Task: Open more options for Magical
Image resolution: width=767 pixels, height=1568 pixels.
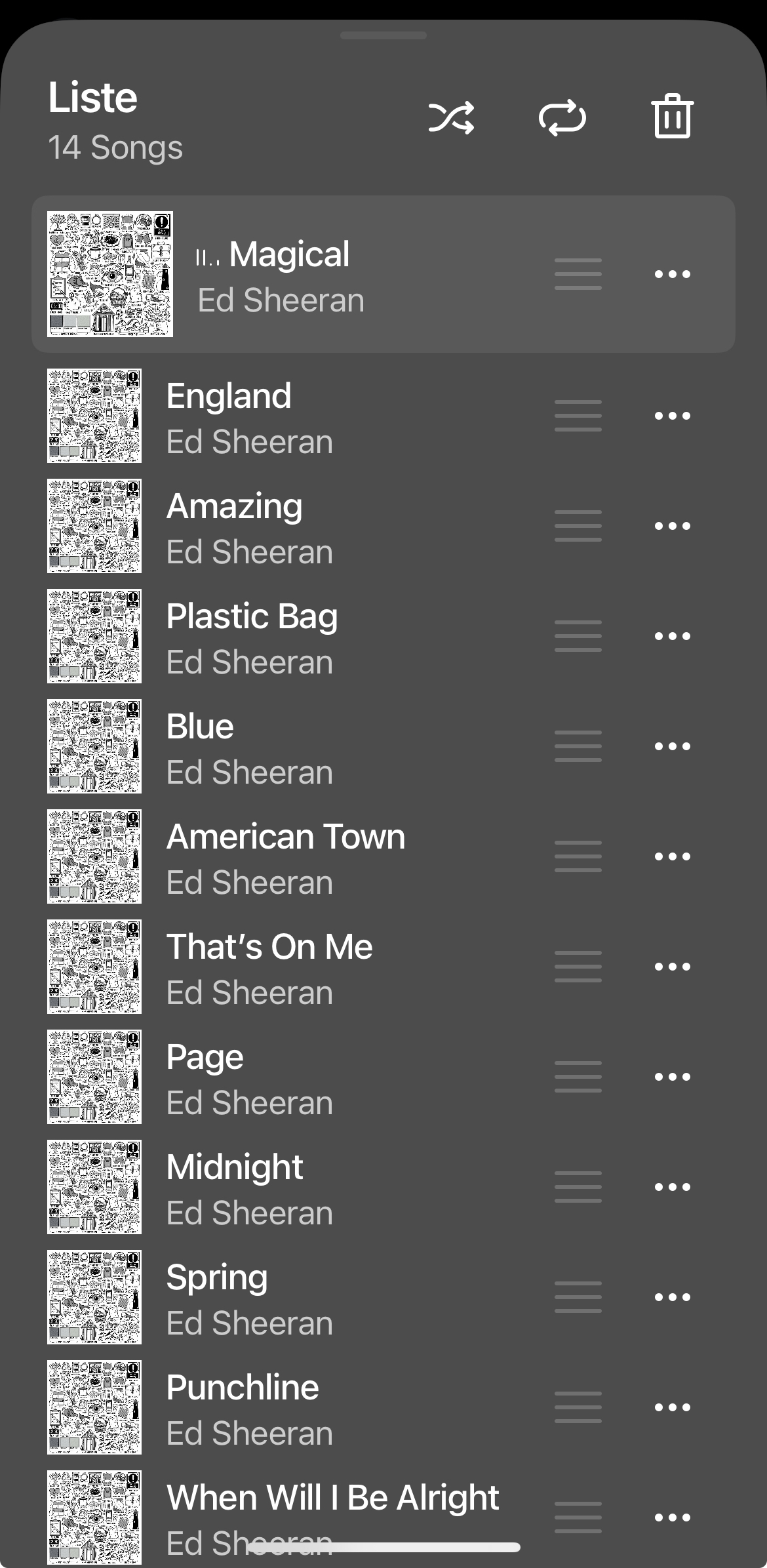Action: 673,274
